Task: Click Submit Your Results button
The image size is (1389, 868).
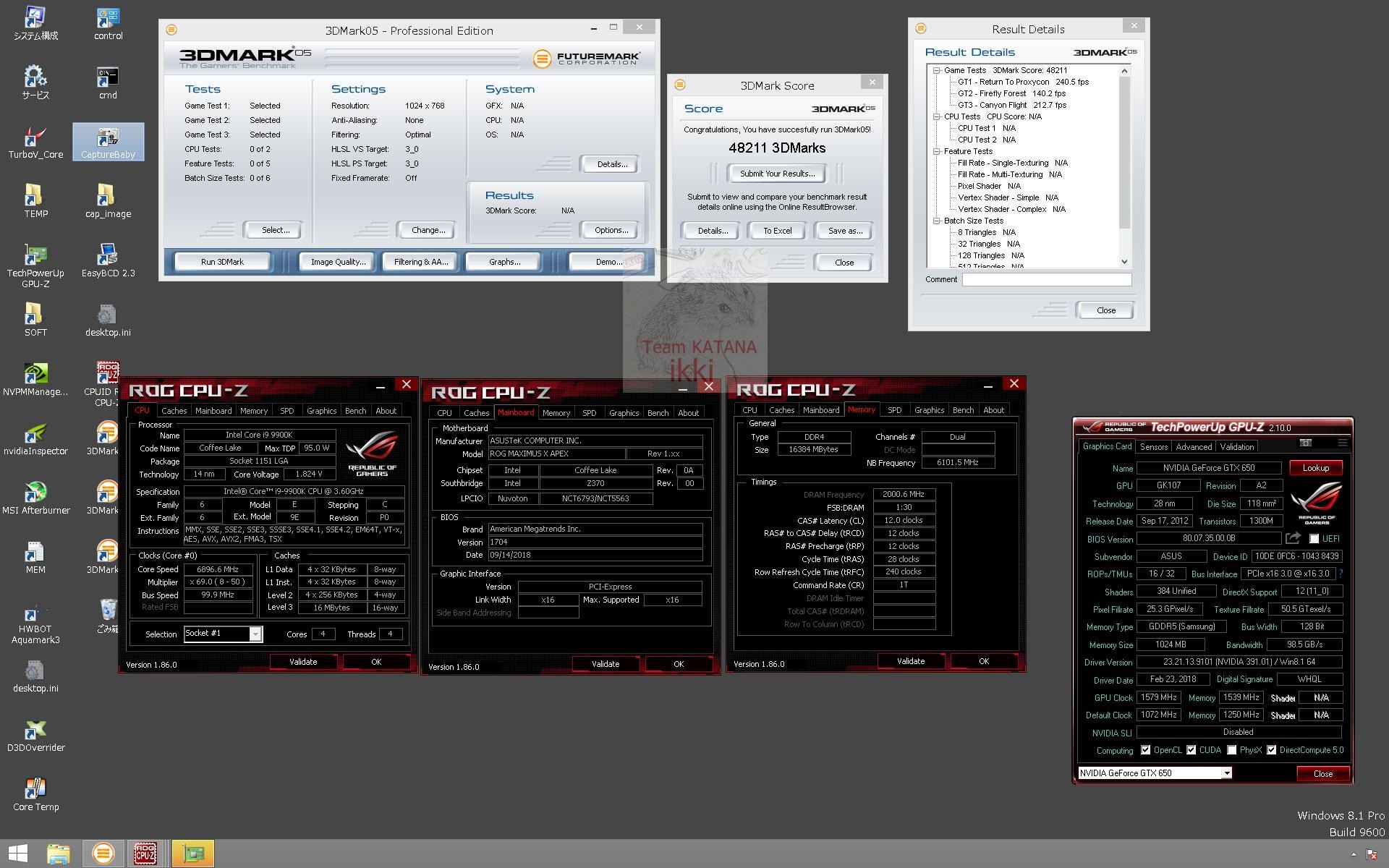Action: point(777,174)
